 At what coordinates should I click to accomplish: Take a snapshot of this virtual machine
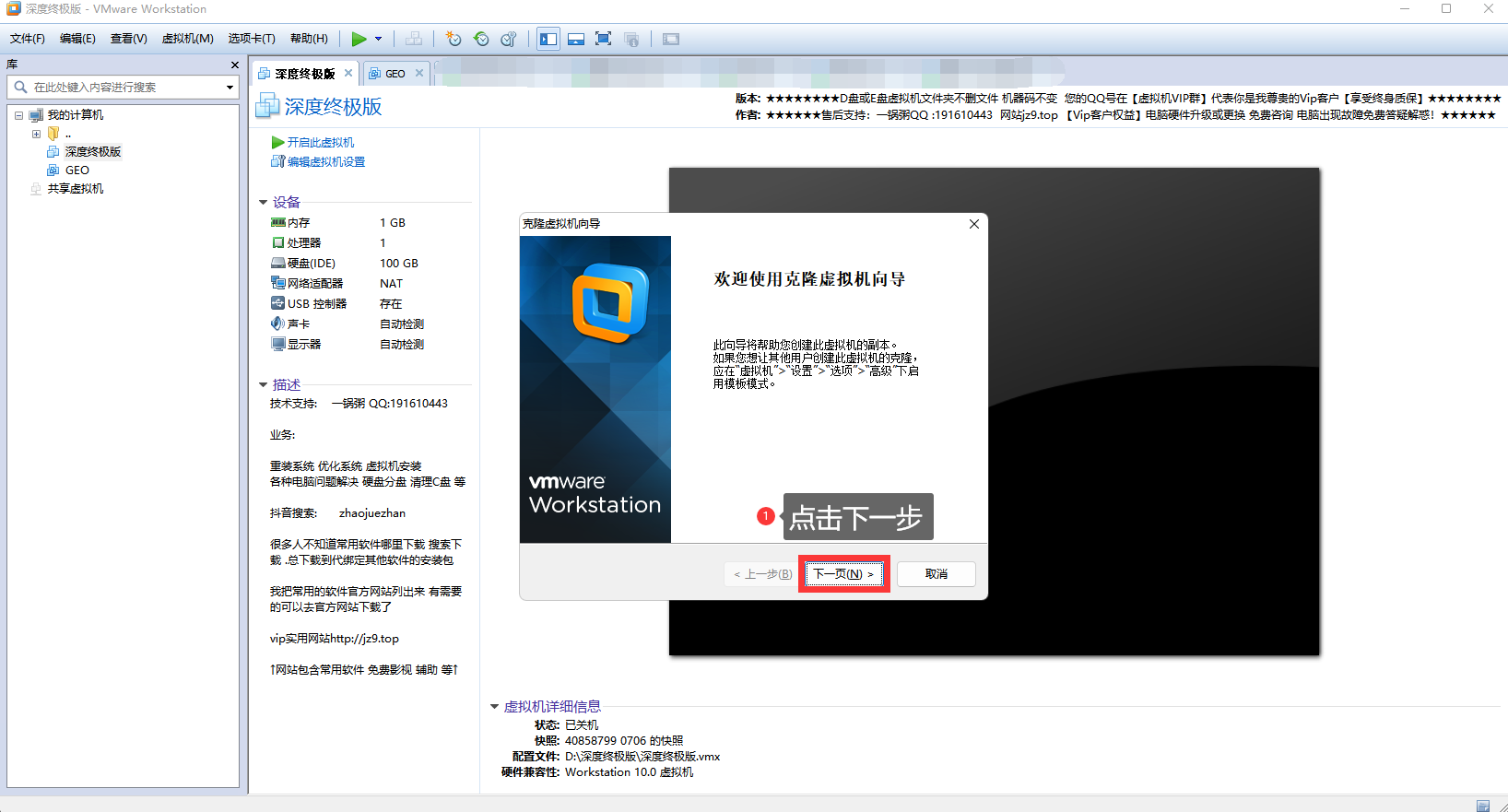tap(453, 39)
